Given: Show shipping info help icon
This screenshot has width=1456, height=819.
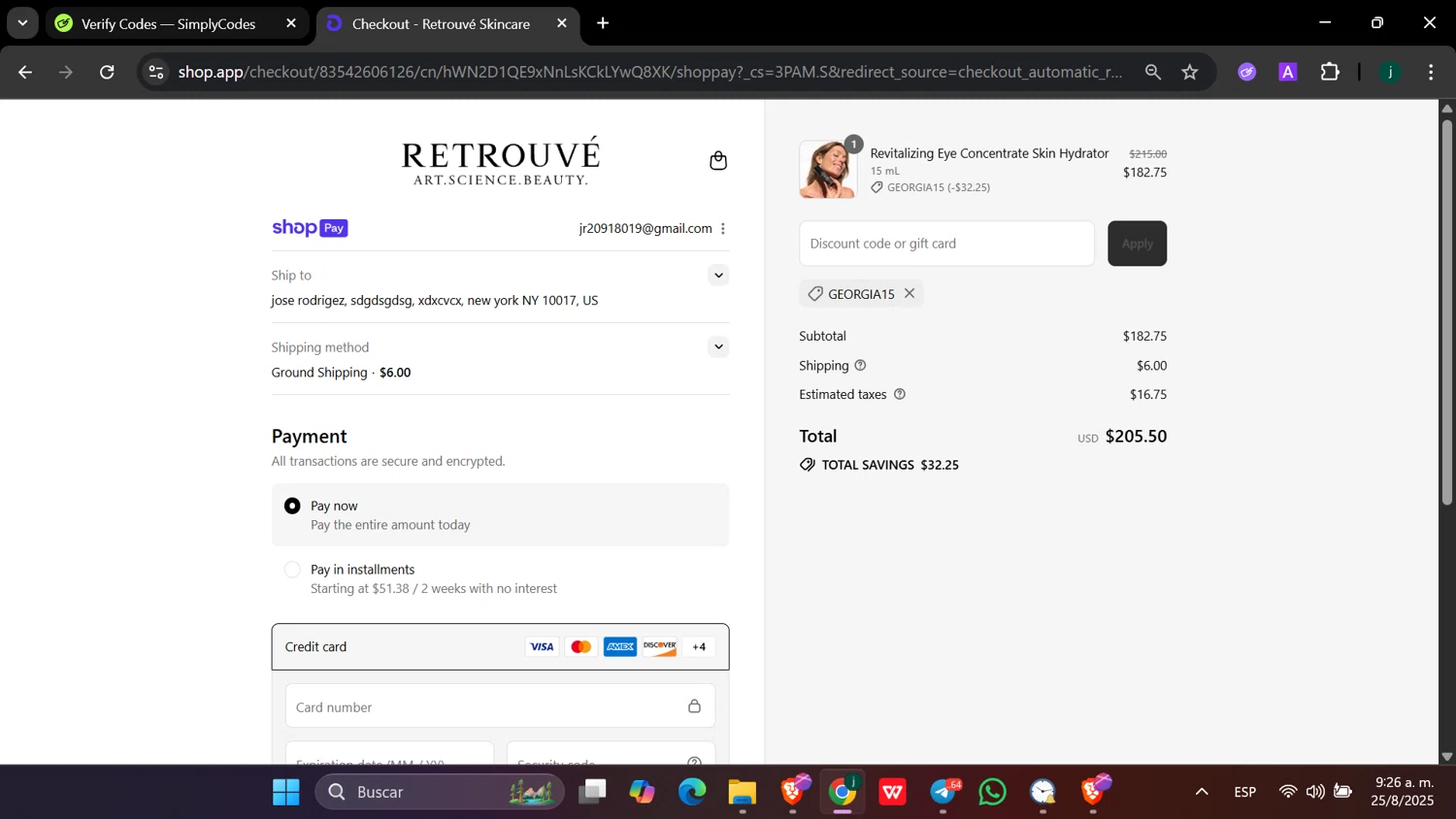Looking at the screenshot, I should pyautogui.click(x=860, y=366).
